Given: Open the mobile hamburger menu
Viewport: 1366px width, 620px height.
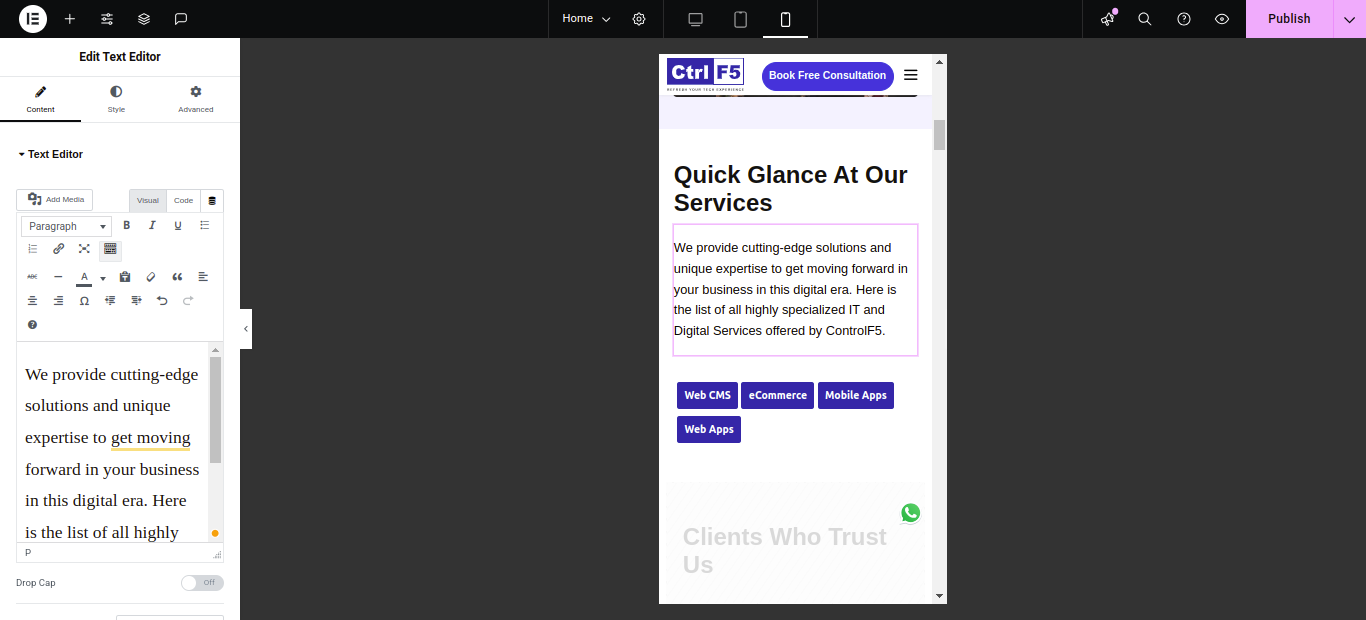Looking at the screenshot, I should 910,75.
